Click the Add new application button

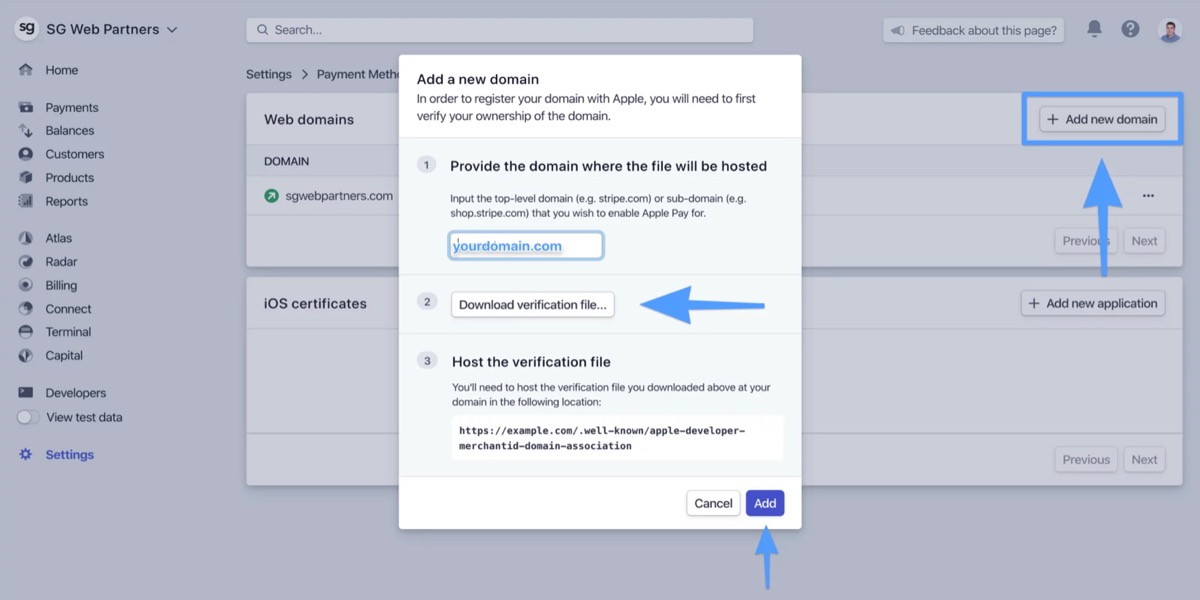pos(1092,304)
